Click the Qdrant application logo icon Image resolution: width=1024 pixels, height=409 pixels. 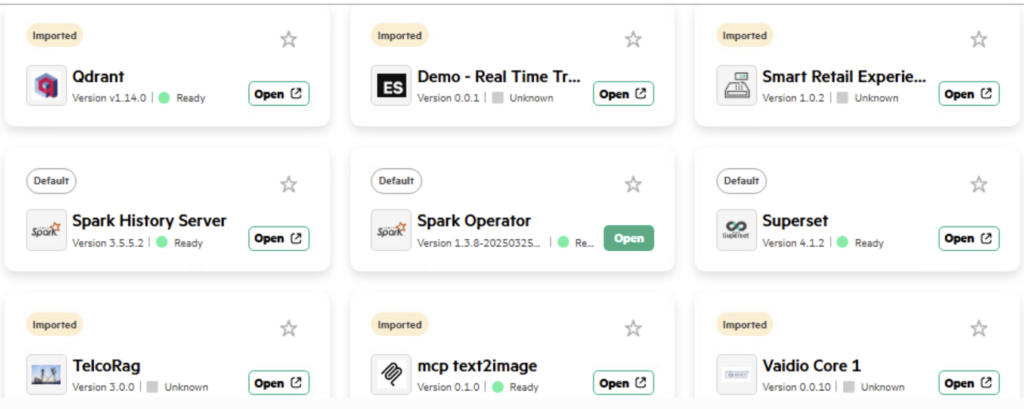[x=46, y=86]
